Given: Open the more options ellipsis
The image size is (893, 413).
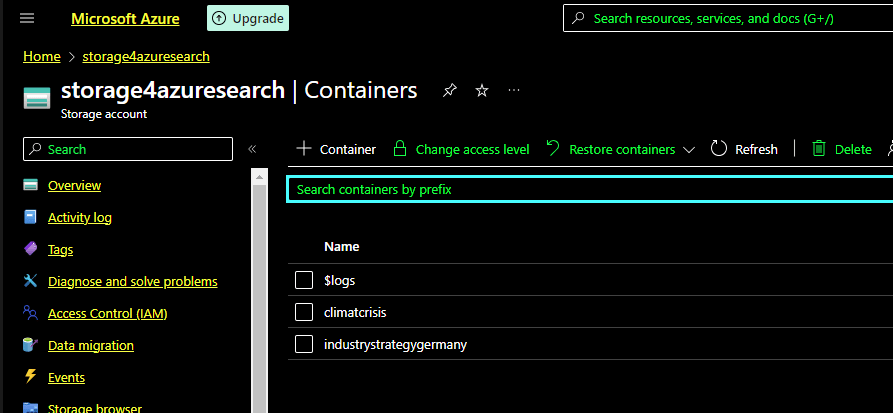Looking at the screenshot, I should click(514, 91).
